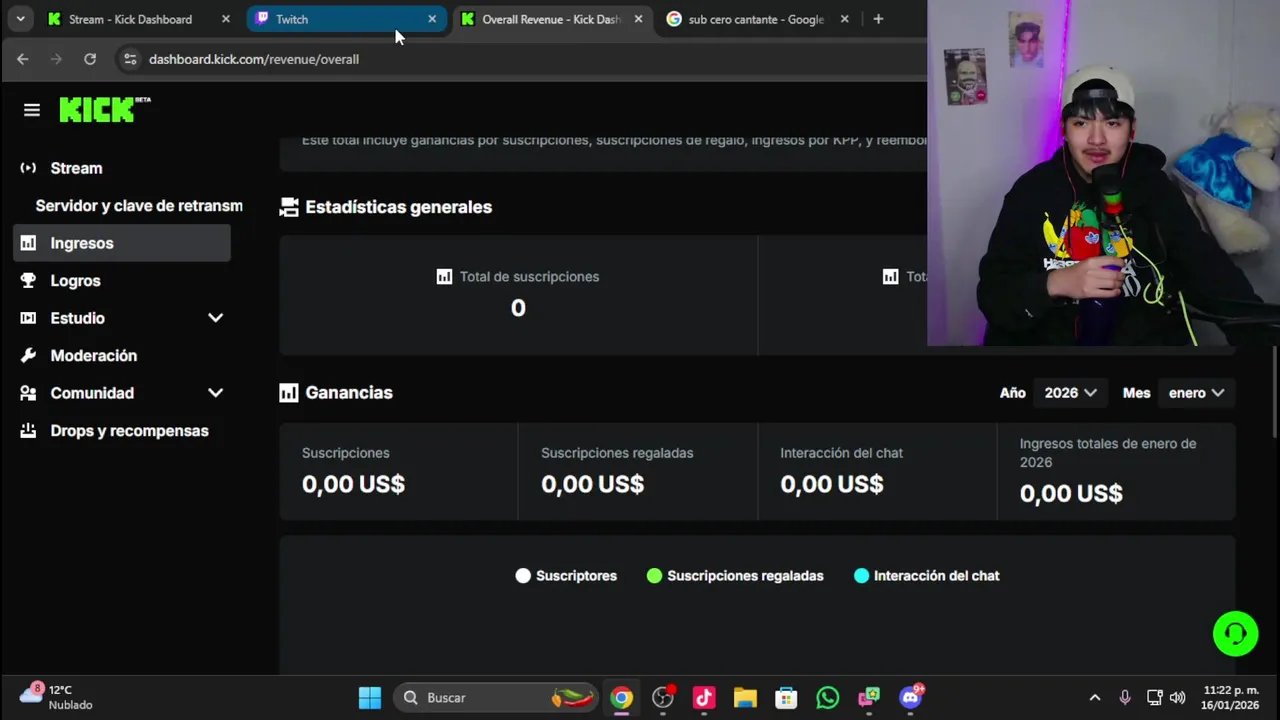Expand the Comunidad sidebar section
This screenshot has width=1280, height=720.
point(215,393)
